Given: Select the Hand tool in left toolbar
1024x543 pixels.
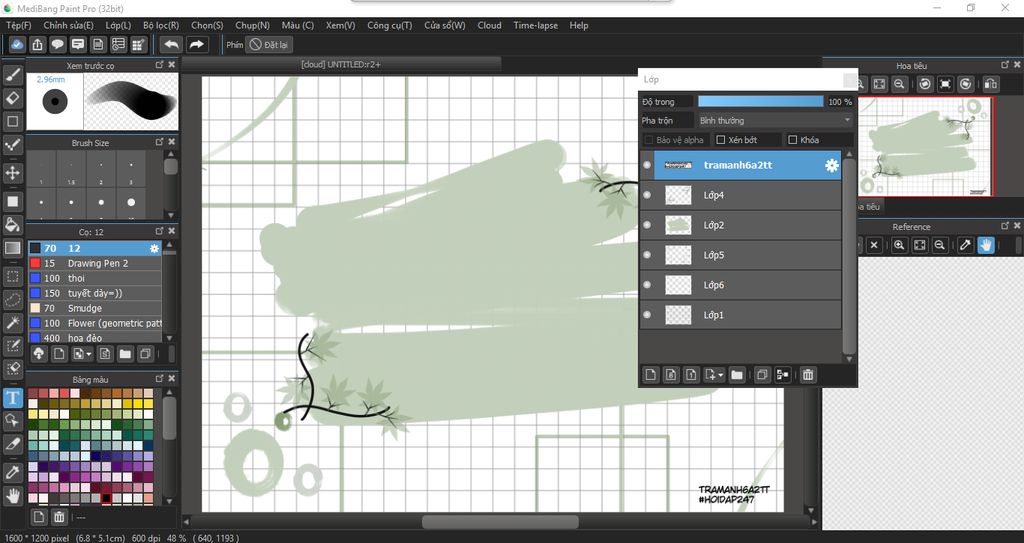Looking at the screenshot, I should click(13, 495).
